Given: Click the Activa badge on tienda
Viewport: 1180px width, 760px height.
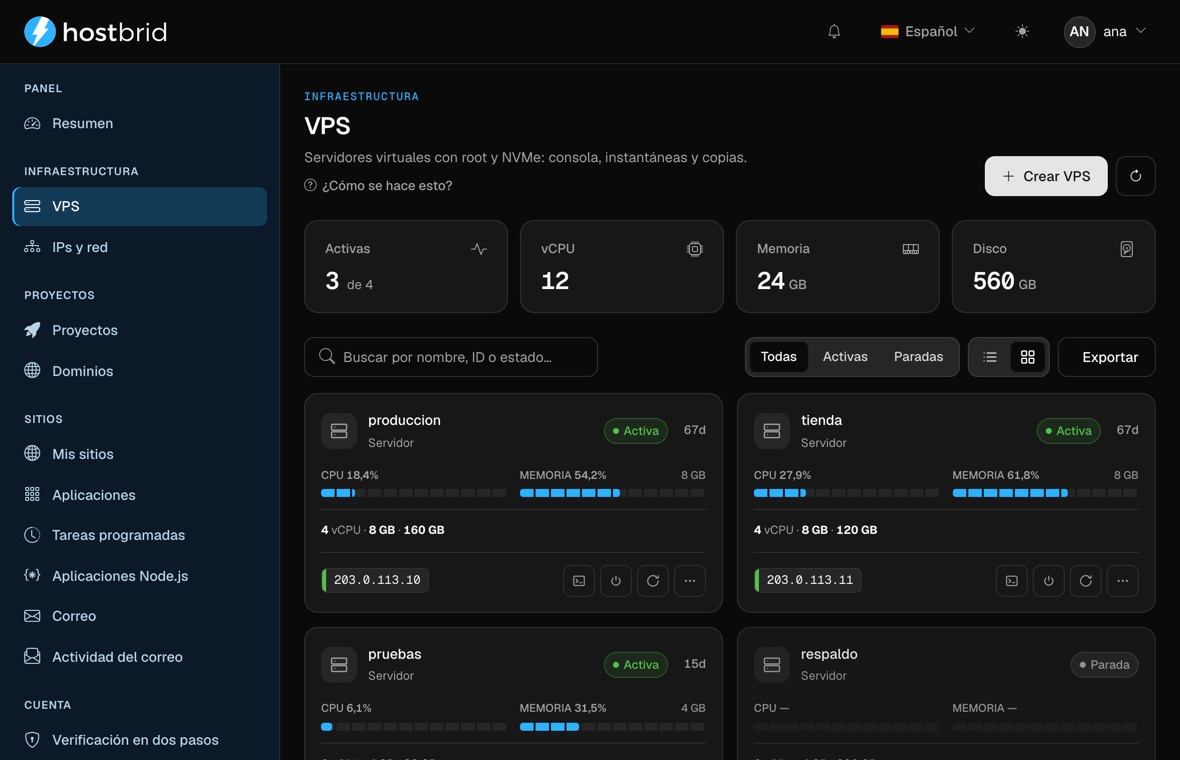Looking at the screenshot, I should tap(1069, 430).
